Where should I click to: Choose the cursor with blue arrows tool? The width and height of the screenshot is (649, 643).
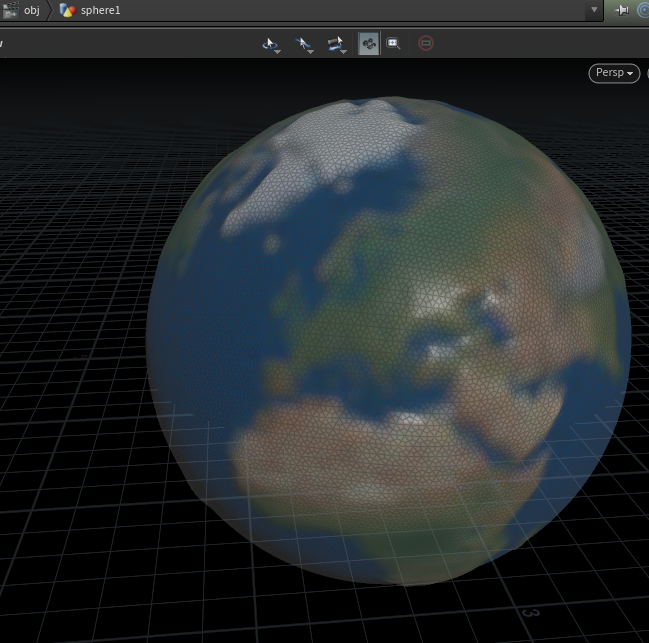(304, 44)
